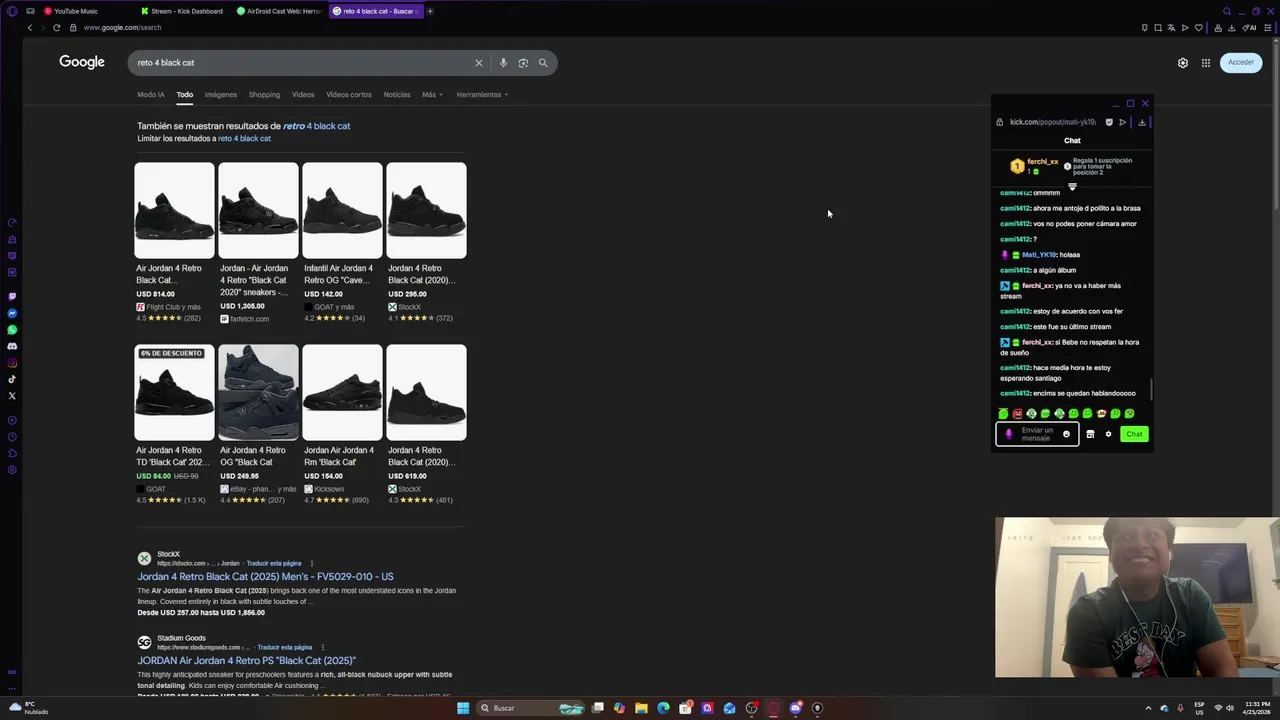Open the Opera GX taskbar icon
Viewport: 1280px width, 720px height.
[x=773, y=708]
